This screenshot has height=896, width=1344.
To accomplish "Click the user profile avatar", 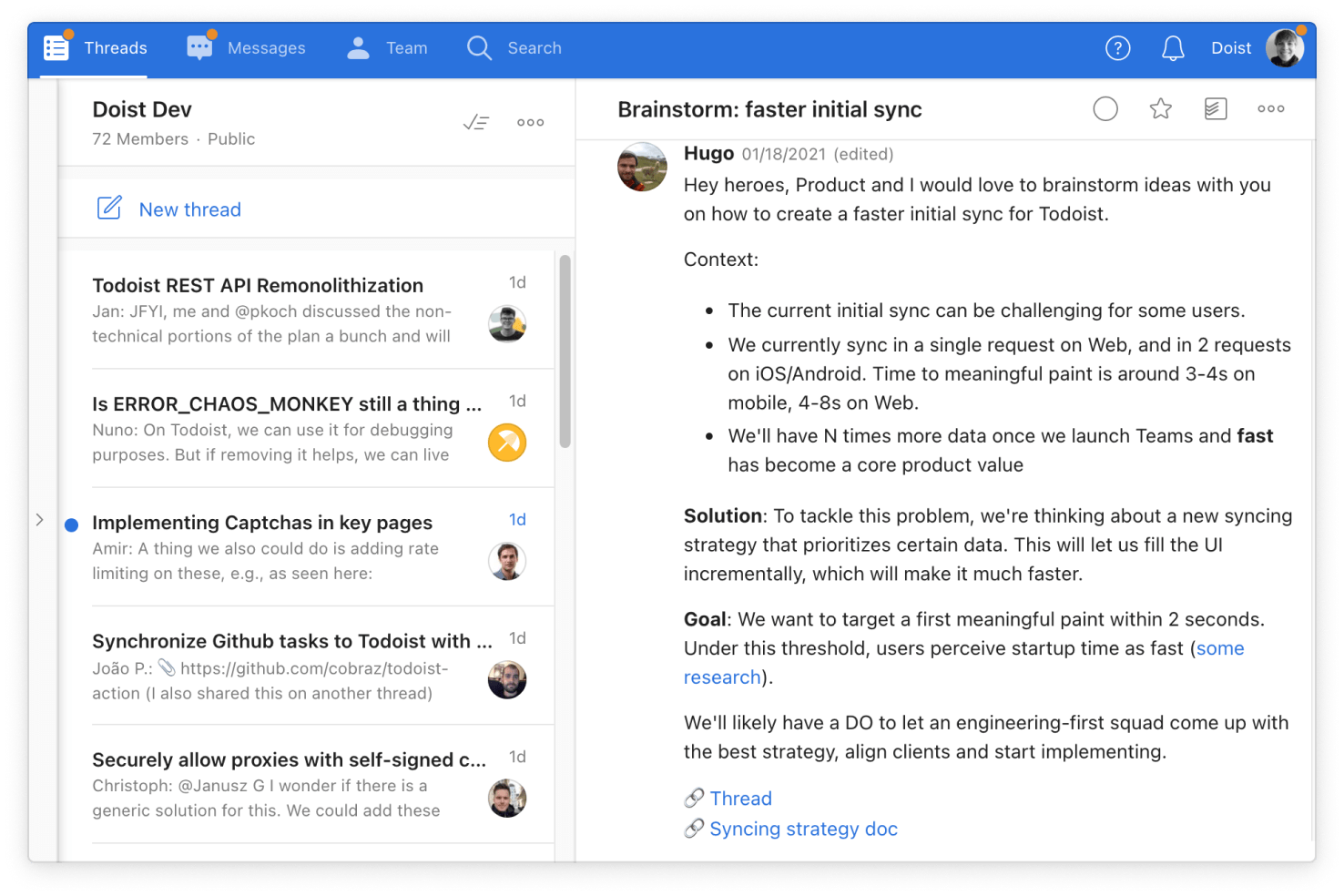I will coord(1285,48).
